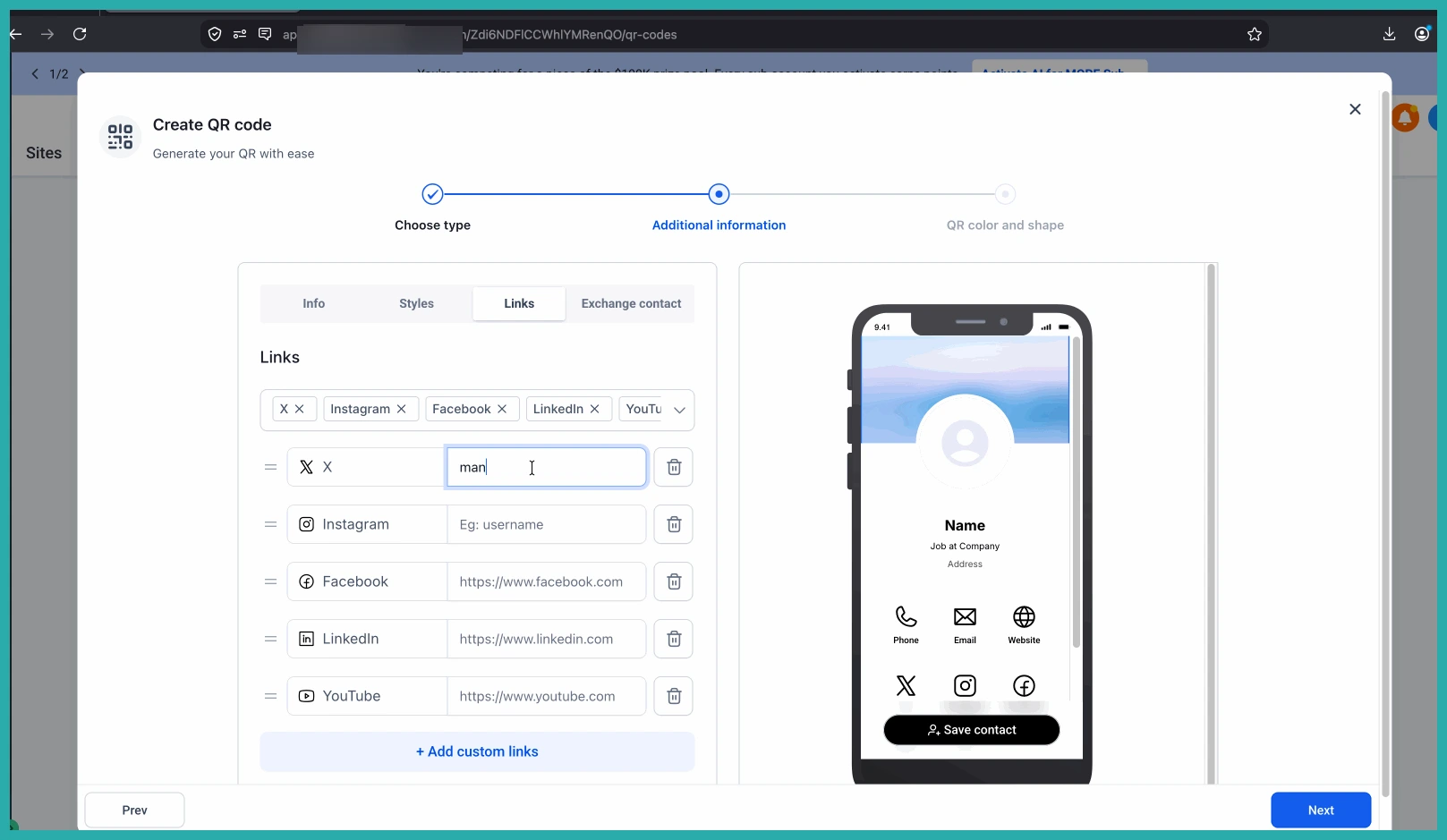Jump to the QR color and shape step

coord(1005,194)
